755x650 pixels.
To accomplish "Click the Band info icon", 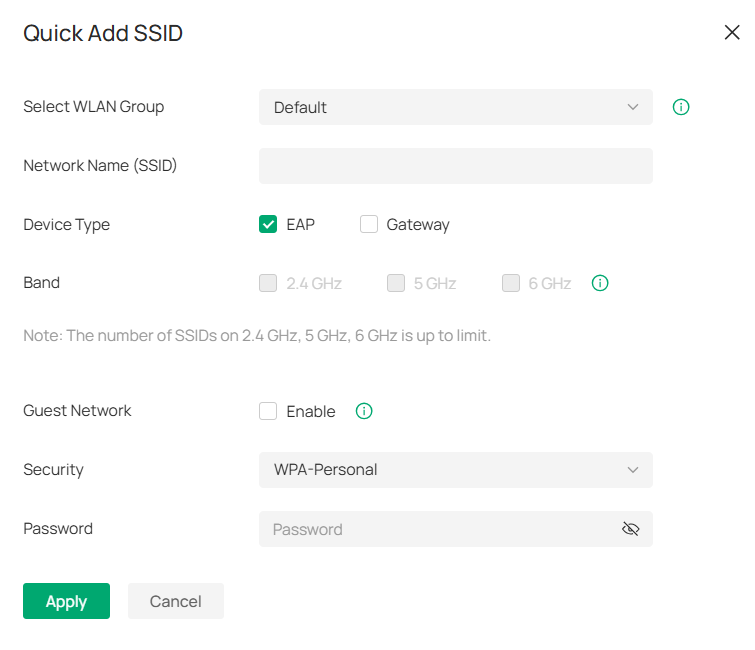I will point(600,283).
